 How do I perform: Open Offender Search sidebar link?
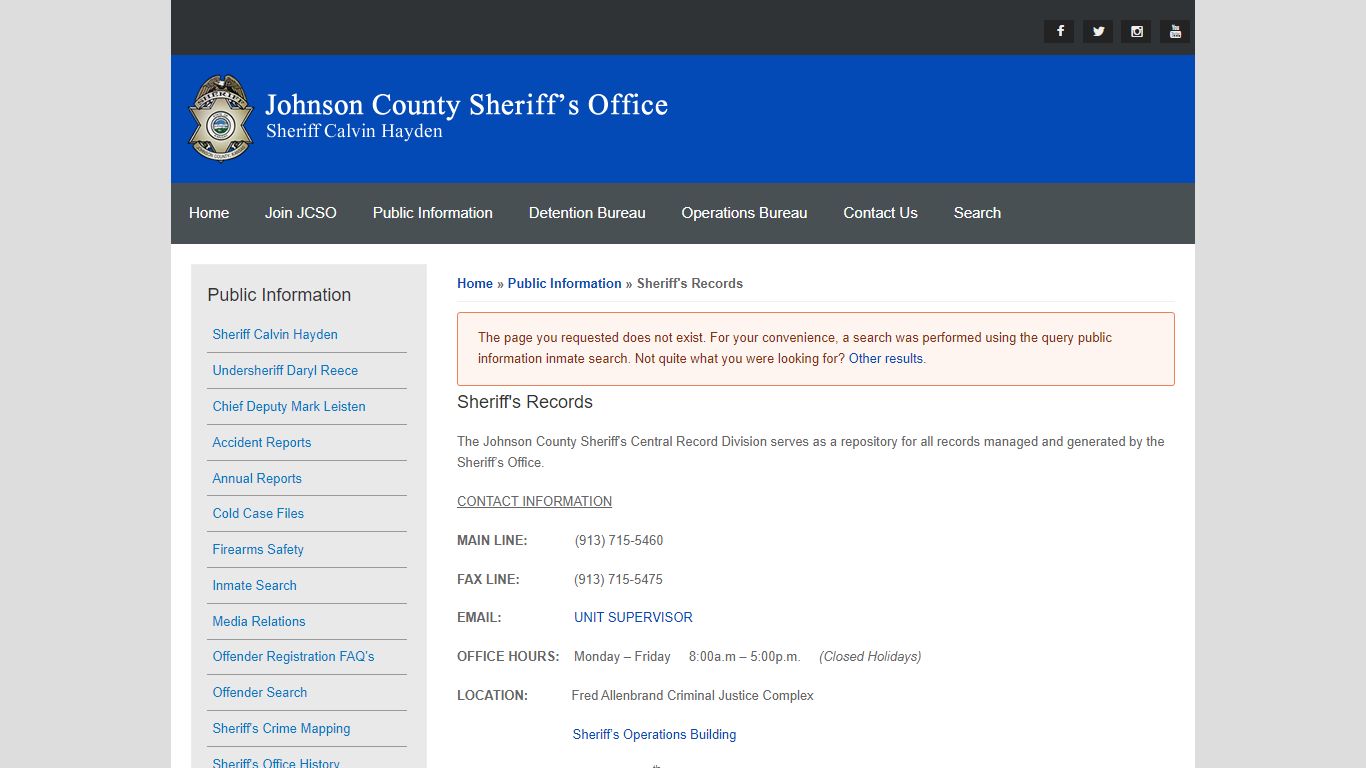point(260,692)
